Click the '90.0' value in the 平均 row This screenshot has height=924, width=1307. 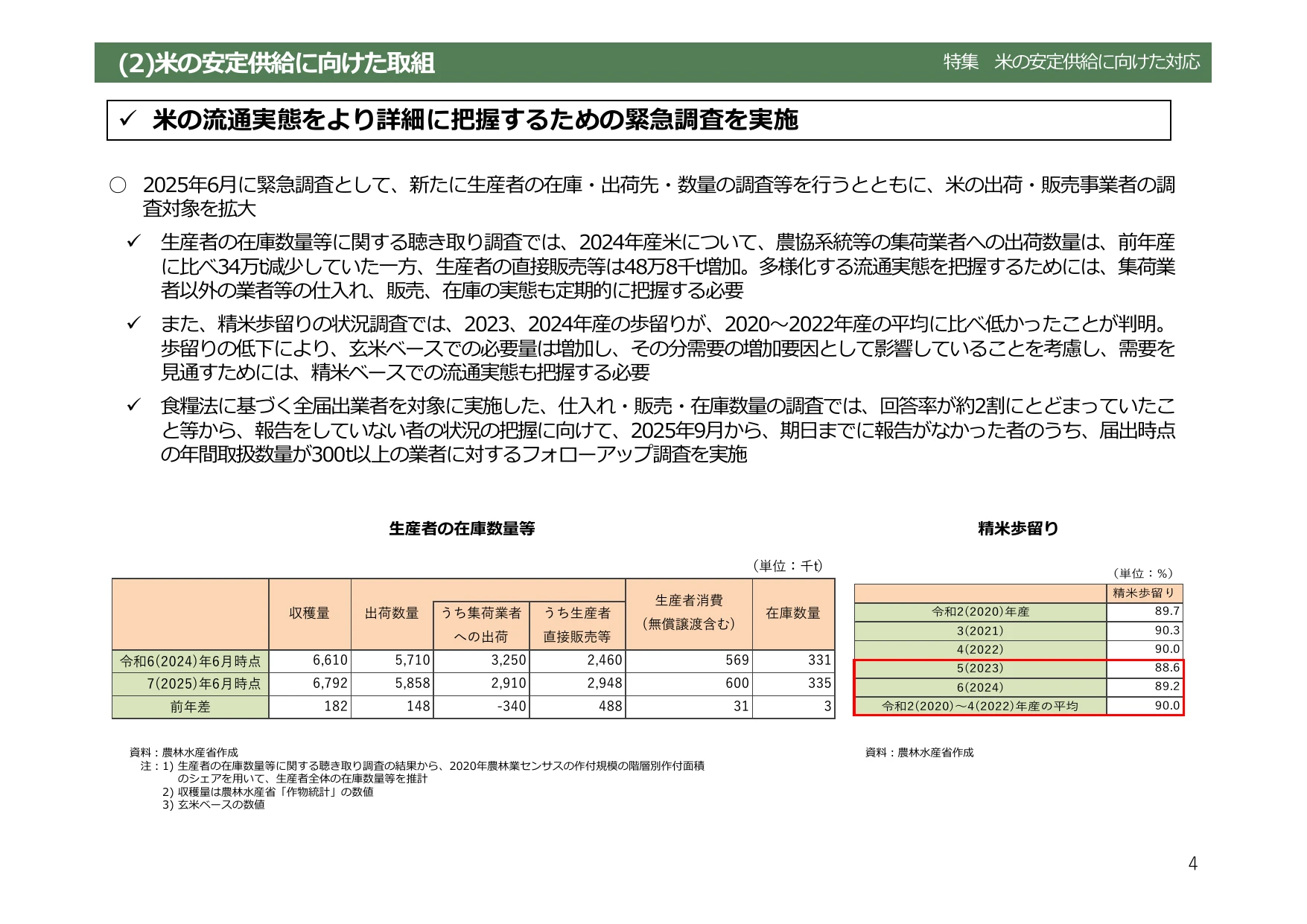1167,705
